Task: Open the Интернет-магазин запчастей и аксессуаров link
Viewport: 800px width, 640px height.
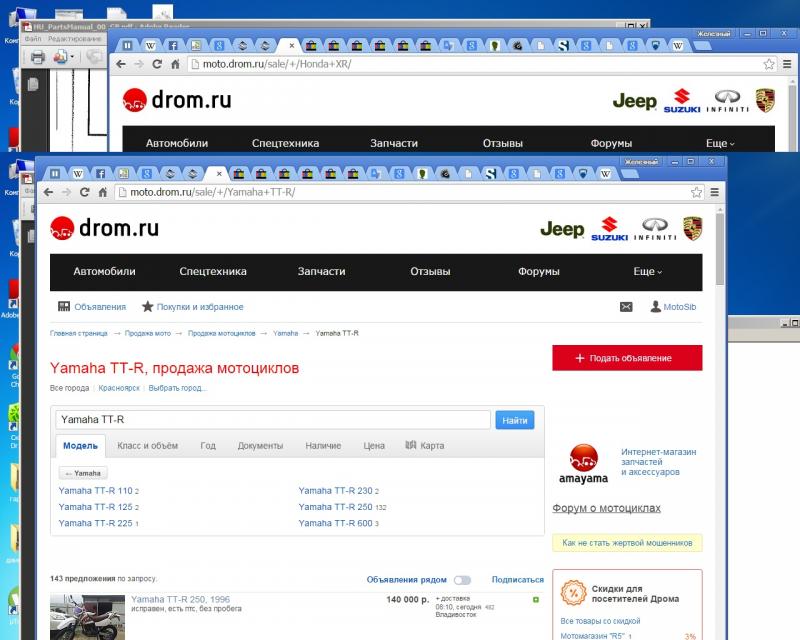Action: [658, 462]
